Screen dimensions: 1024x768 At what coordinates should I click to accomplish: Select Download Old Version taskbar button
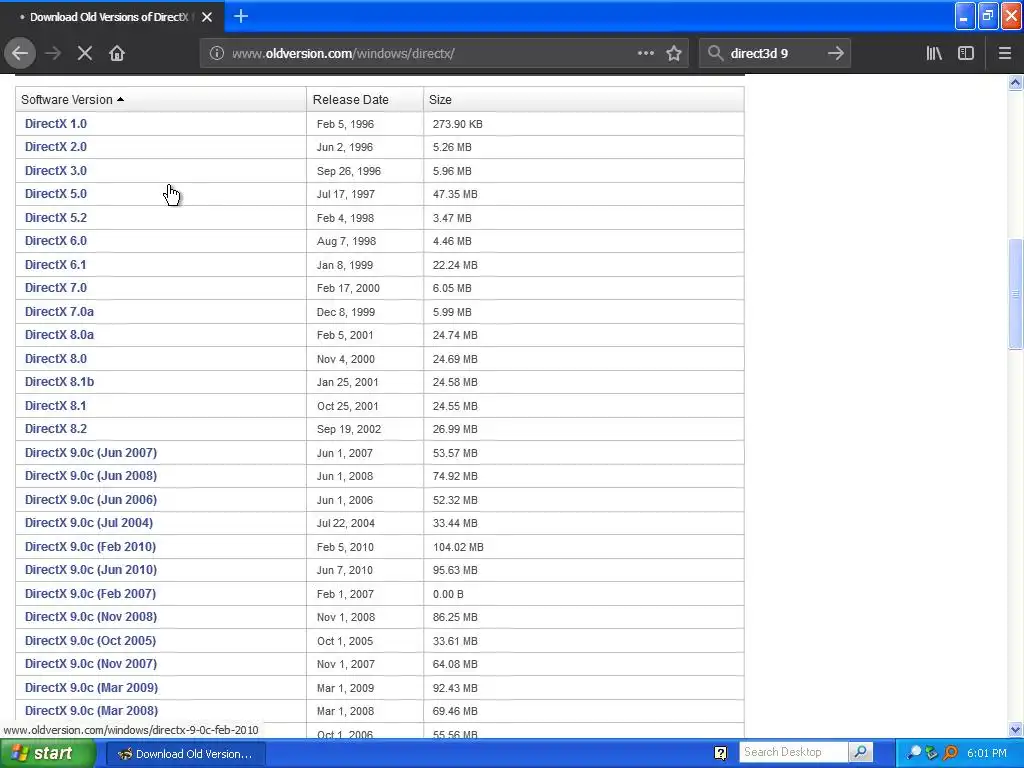pos(185,754)
